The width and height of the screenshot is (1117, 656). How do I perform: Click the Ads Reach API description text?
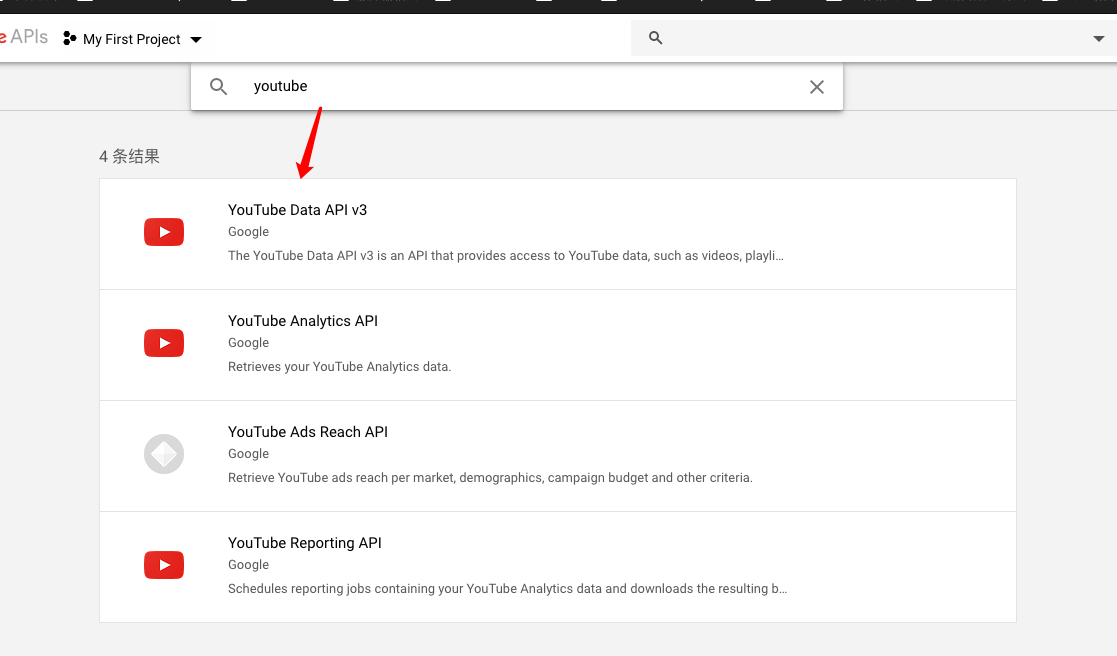pyautogui.click(x=490, y=478)
